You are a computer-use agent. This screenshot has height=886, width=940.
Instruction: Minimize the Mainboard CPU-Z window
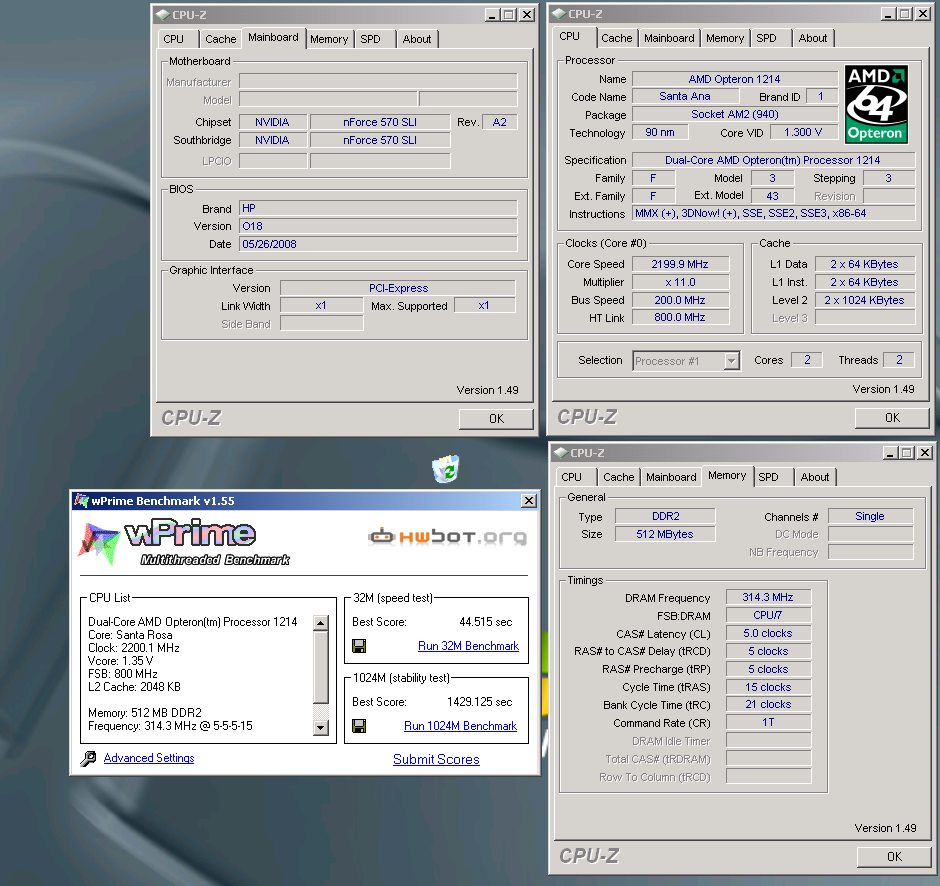pos(492,15)
